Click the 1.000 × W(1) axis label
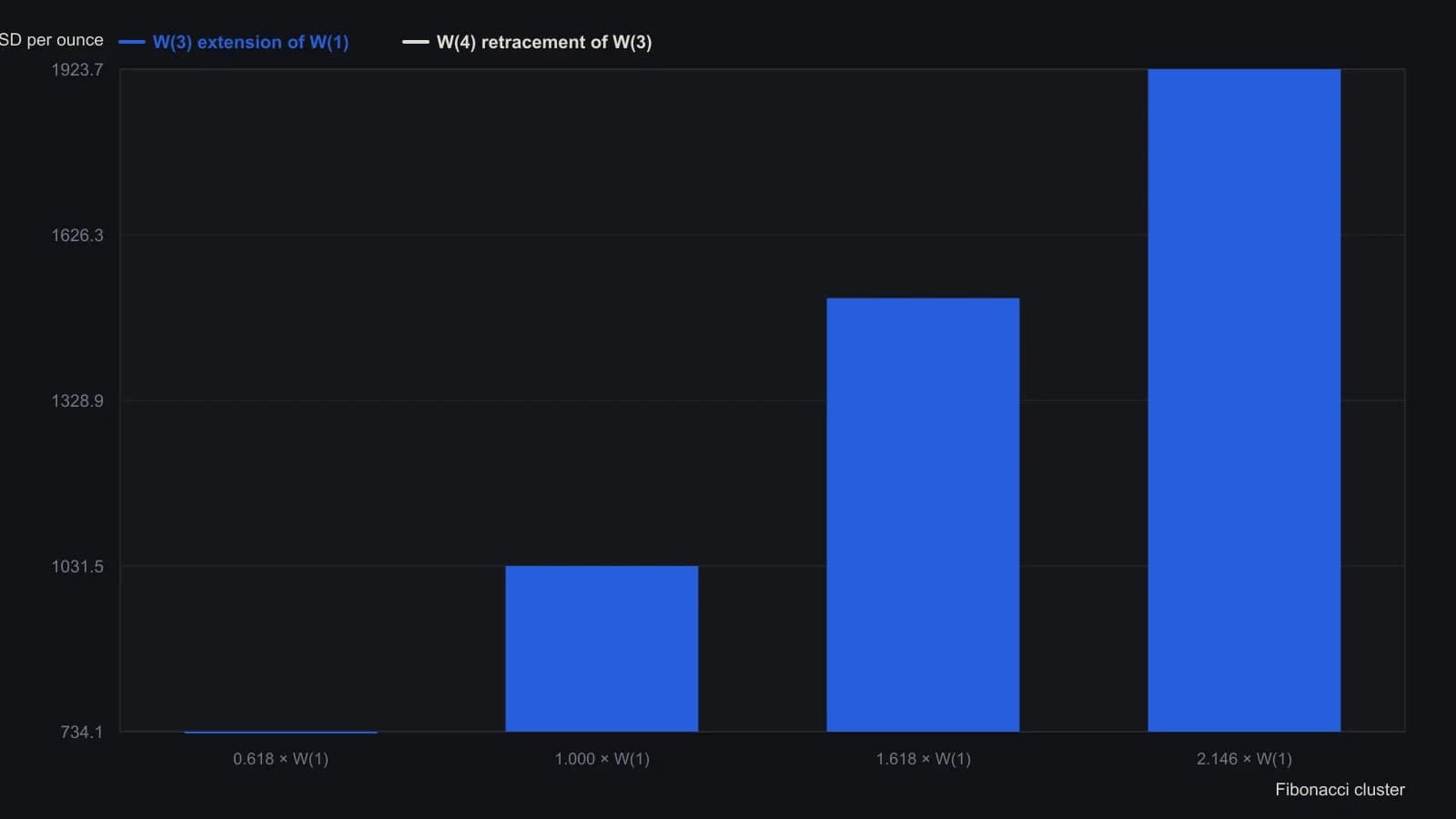Viewport: 1456px width, 819px height. pos(602,759)
